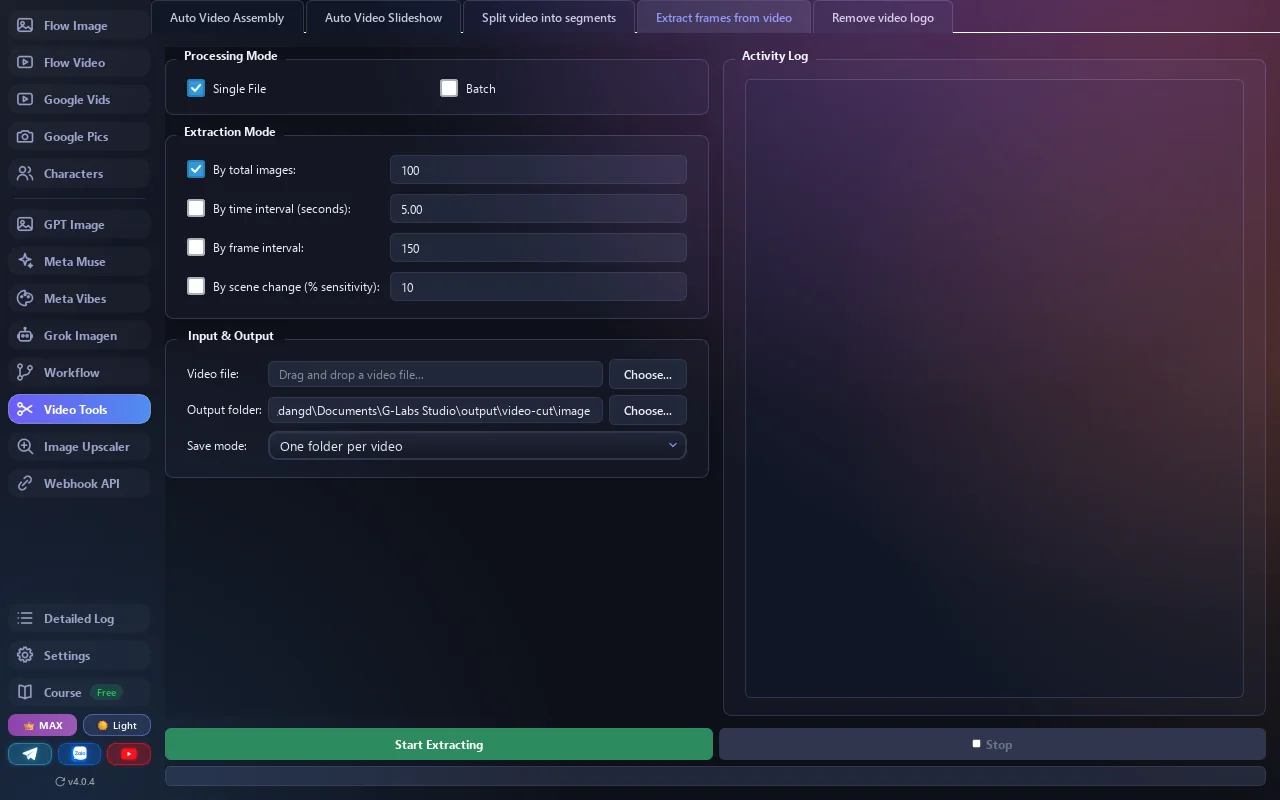
Task: Enable By scene change sensitivity checkbox
Action: 196,286
